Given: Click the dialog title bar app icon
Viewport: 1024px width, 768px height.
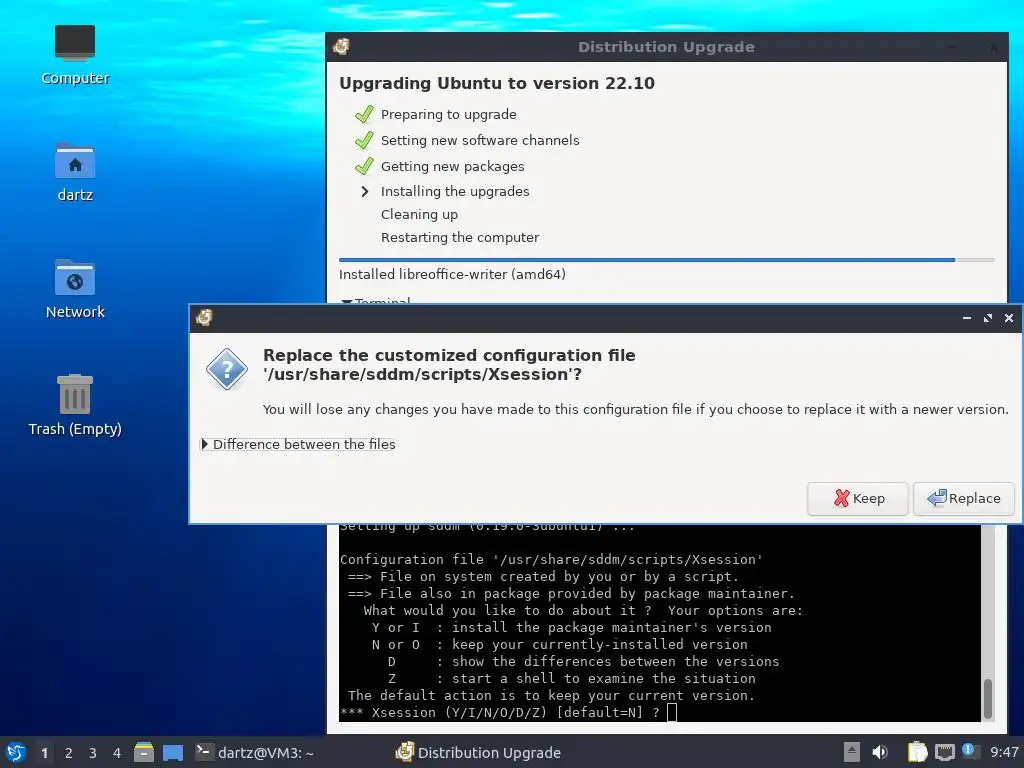Looking at the screenshot, I should point(204,317).
